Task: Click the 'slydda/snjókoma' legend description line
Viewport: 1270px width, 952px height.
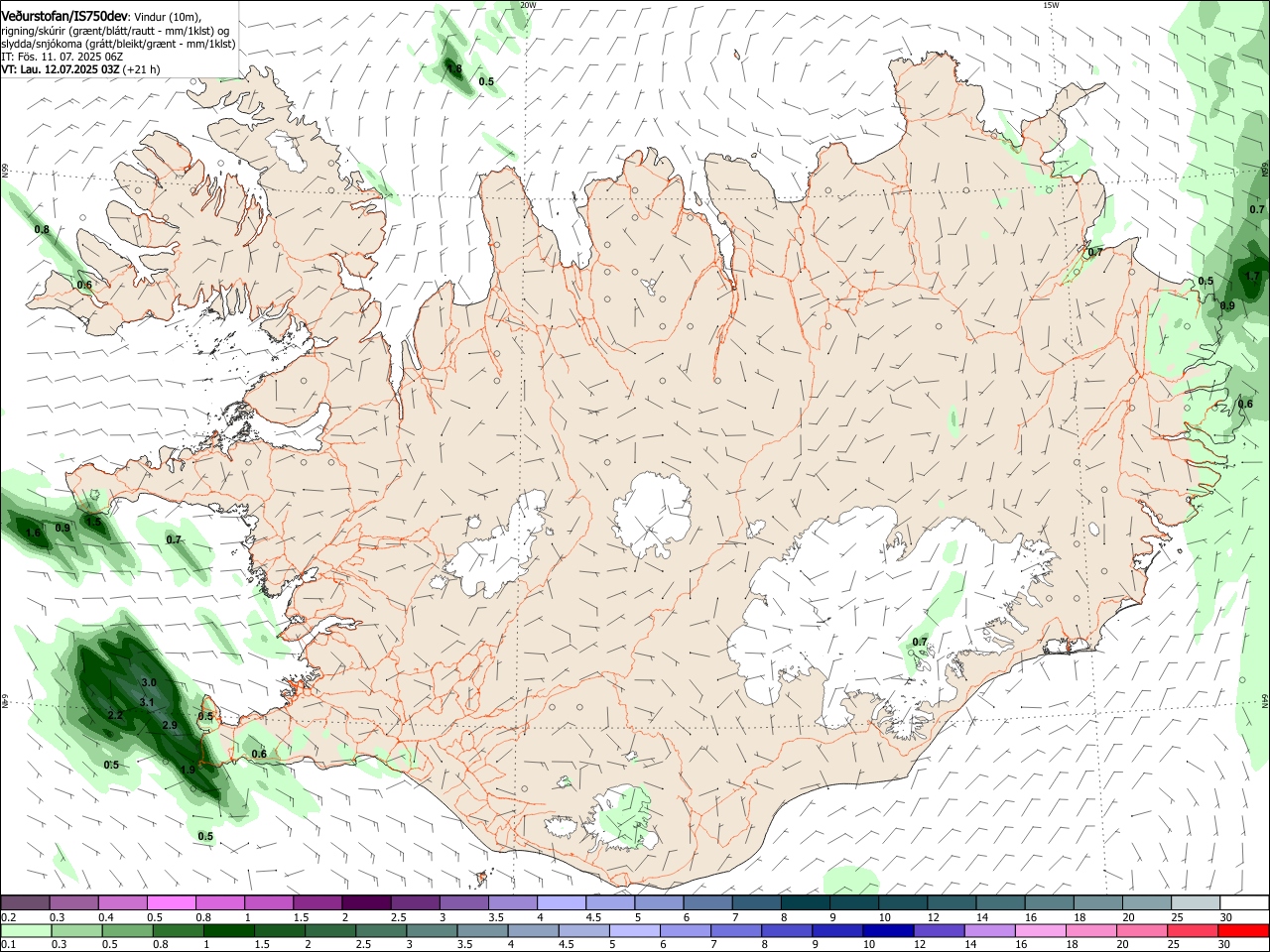Action: point(118,44)
